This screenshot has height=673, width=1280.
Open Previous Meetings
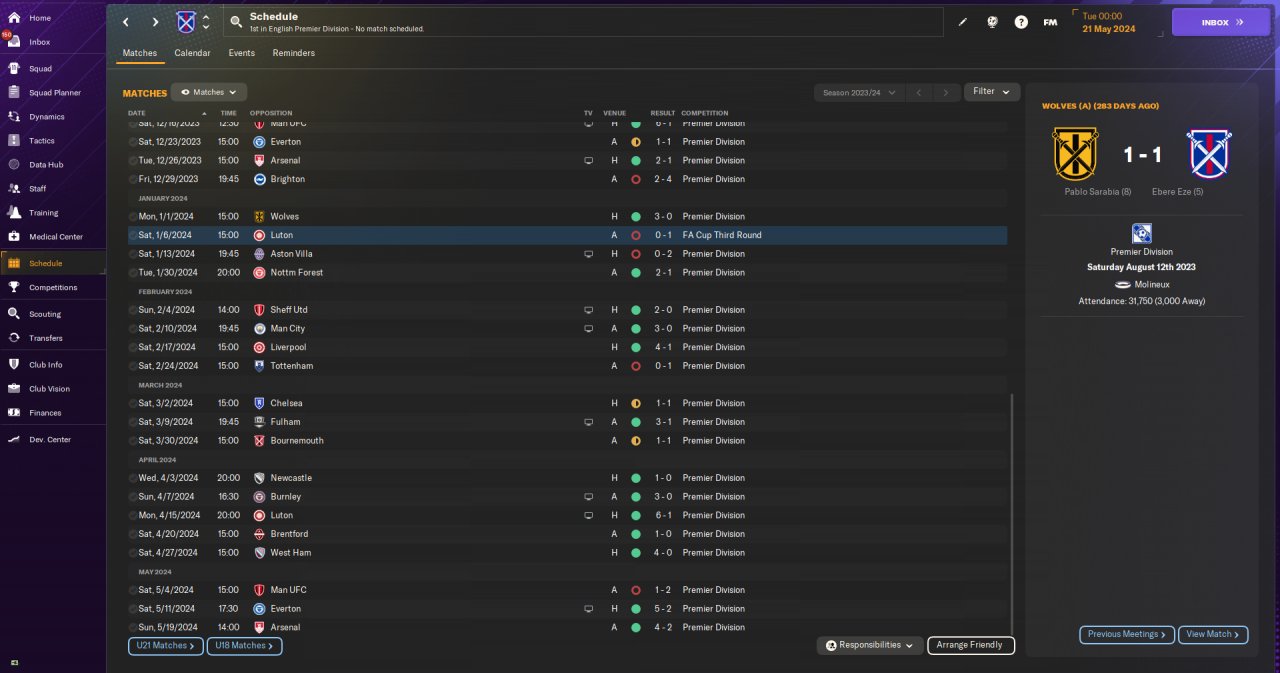(x=1126, y=634)
